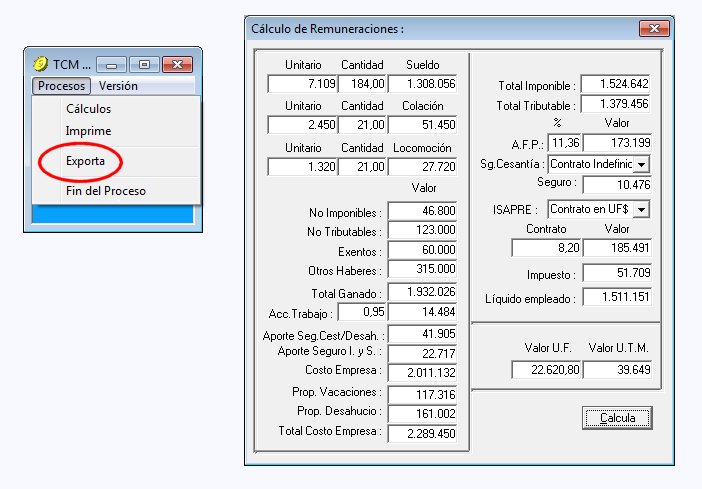Screen dimensions: 702x489
Task: Click Aporte Seg.Cest/Desah. value field
Action: (x=422, y=334)
